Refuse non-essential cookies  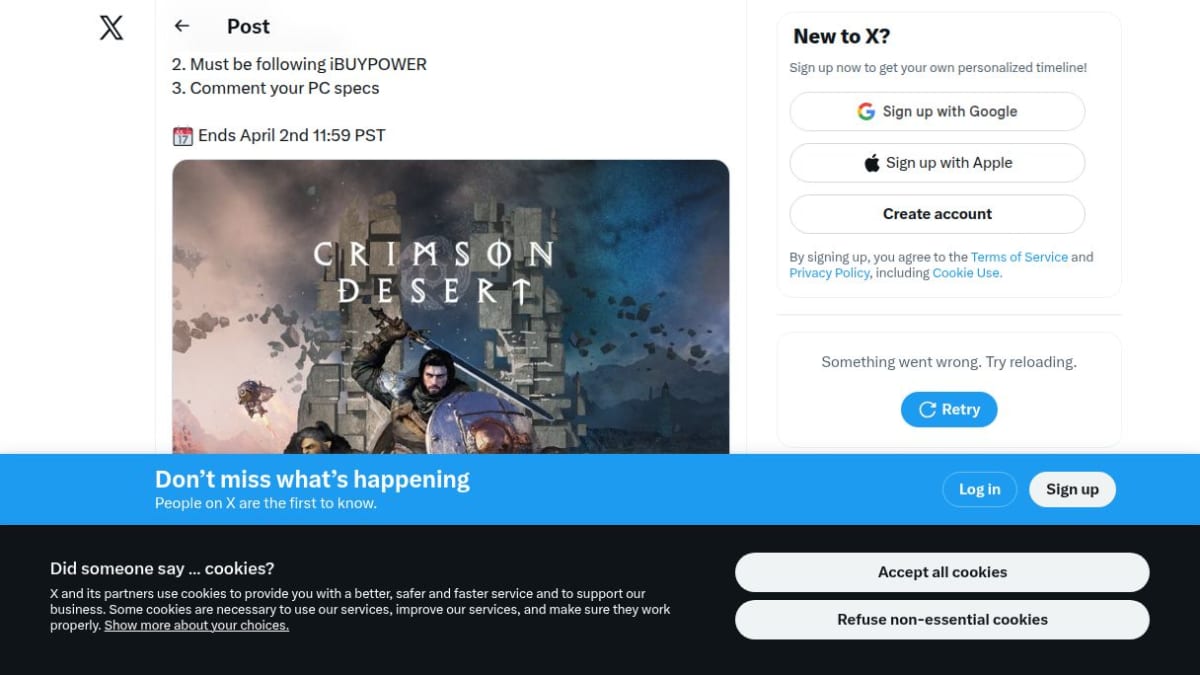click(x=942, y=619)
